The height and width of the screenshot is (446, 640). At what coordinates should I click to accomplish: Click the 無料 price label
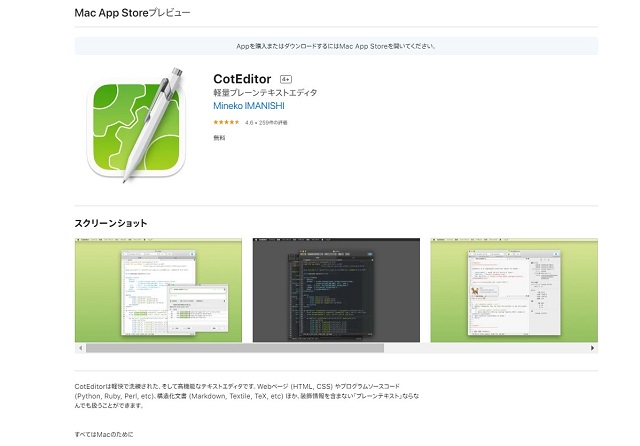(x=219, y=138)
